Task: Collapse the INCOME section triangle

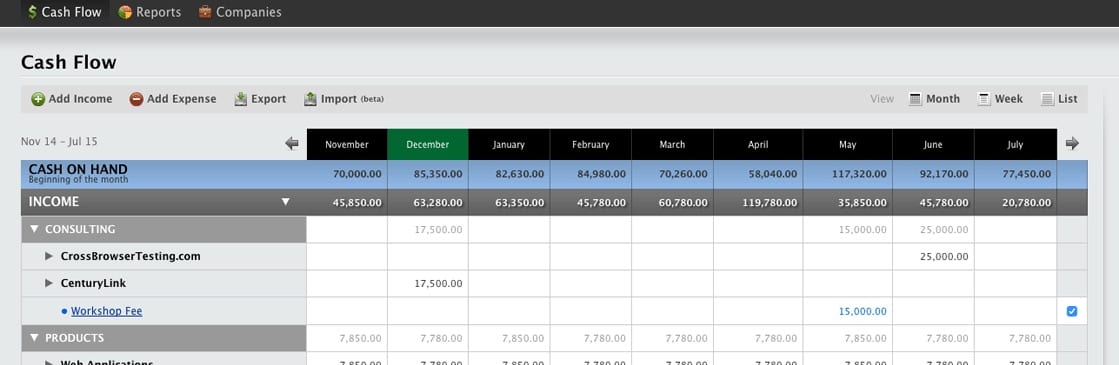Action: click(285, 202)
